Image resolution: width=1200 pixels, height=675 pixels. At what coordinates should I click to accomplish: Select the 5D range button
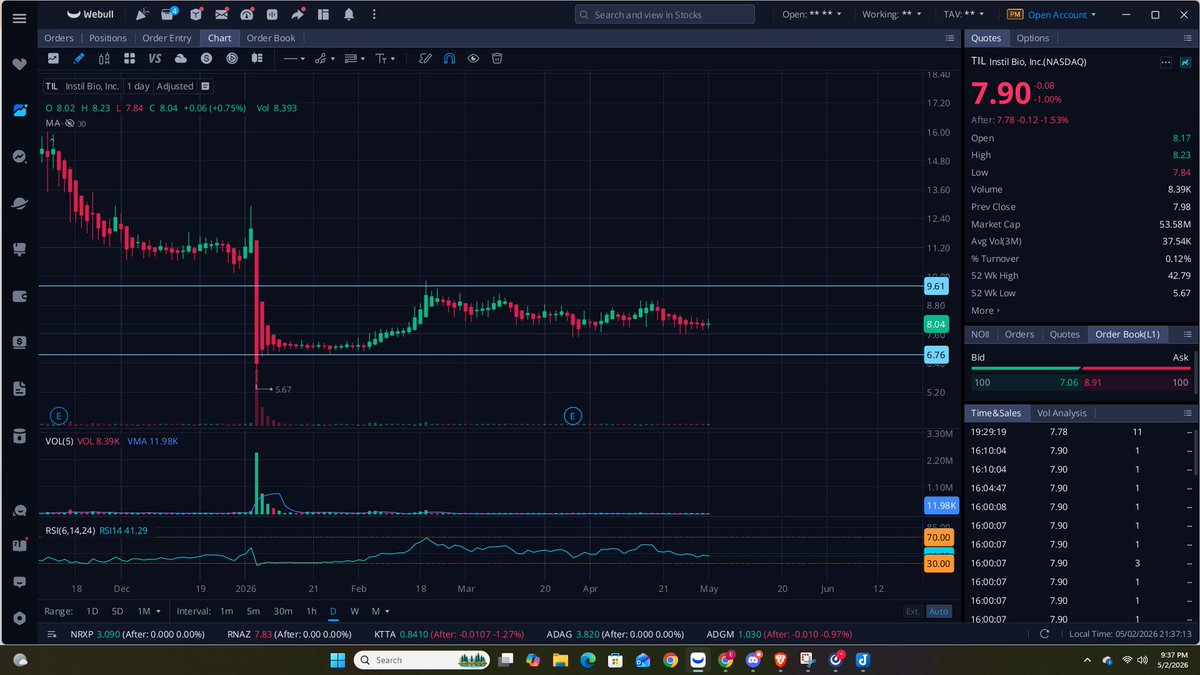tap(117, 611)
